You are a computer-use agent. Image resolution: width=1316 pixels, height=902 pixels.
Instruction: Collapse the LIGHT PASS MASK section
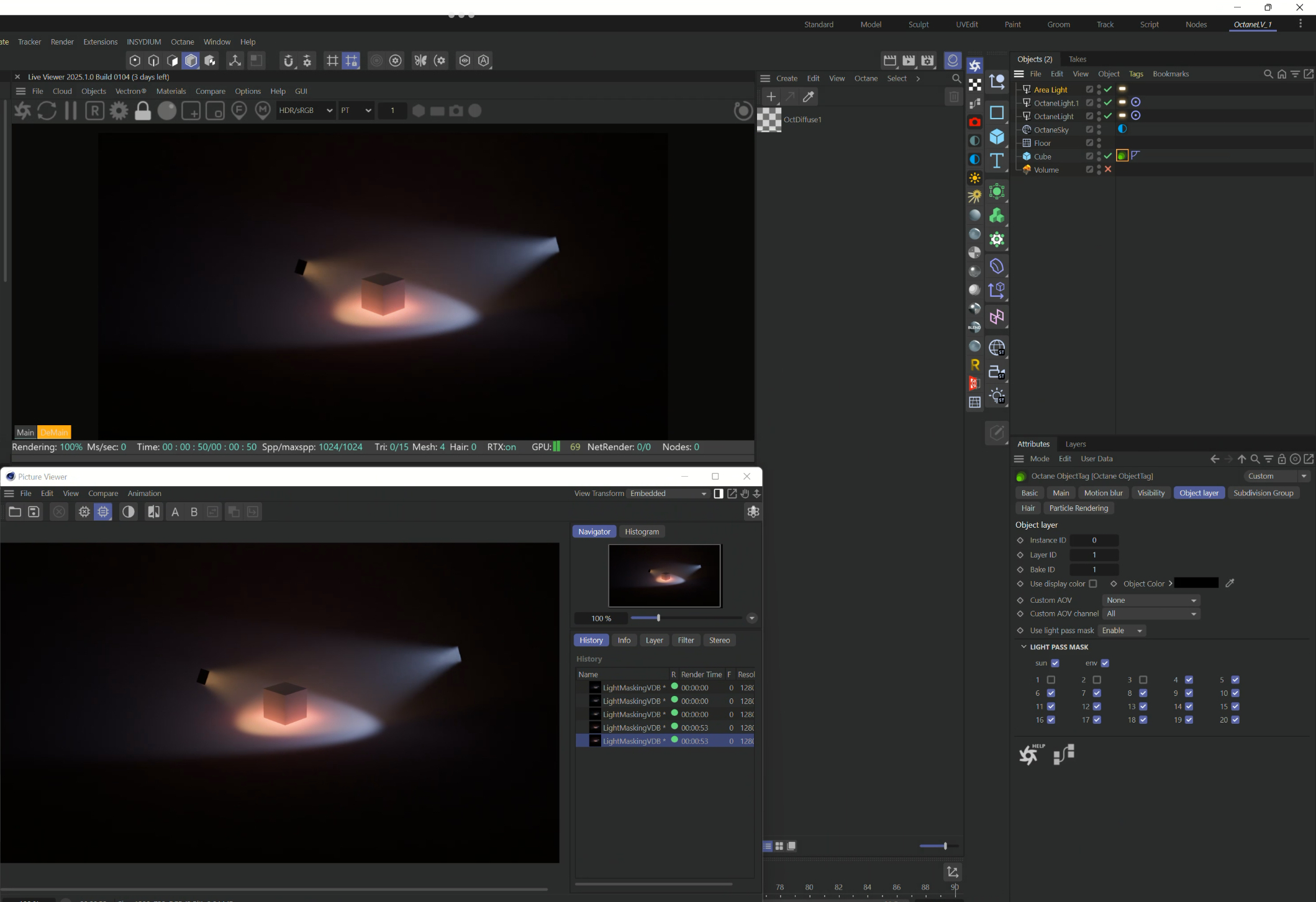point(1023,647)
